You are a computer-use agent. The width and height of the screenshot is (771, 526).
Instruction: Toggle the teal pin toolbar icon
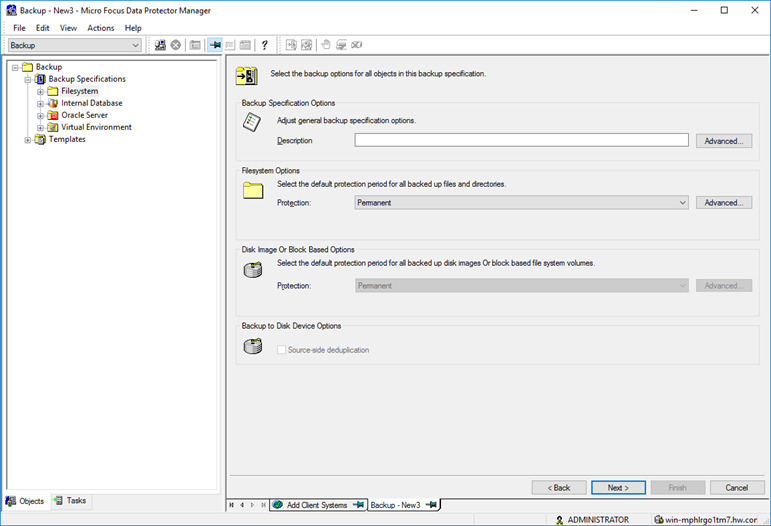tap(215, 45)
